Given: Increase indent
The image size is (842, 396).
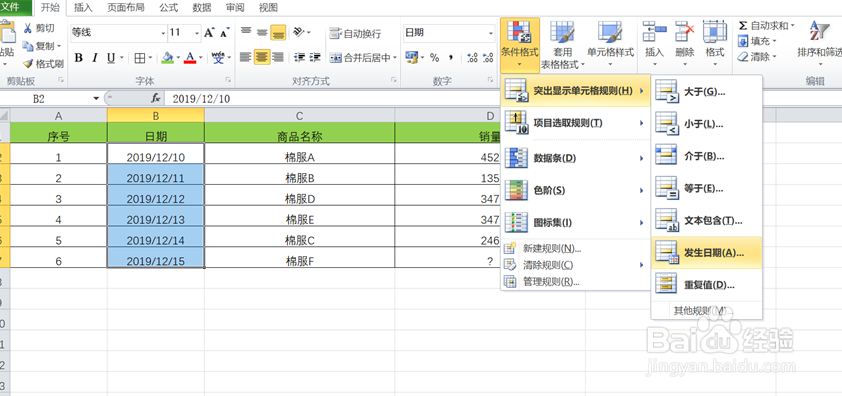Looking at the screenshot, I should coord(315,57).
